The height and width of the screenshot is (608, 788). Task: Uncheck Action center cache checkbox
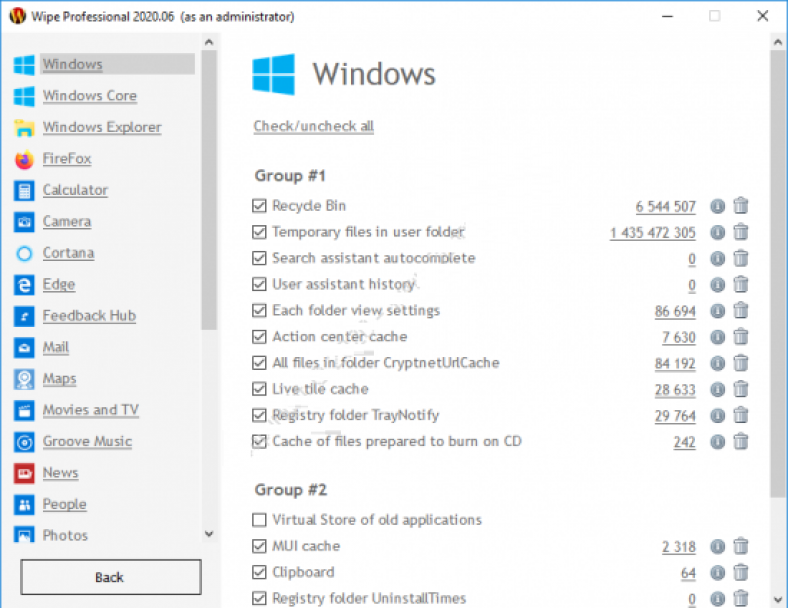[x=259, y=336]
